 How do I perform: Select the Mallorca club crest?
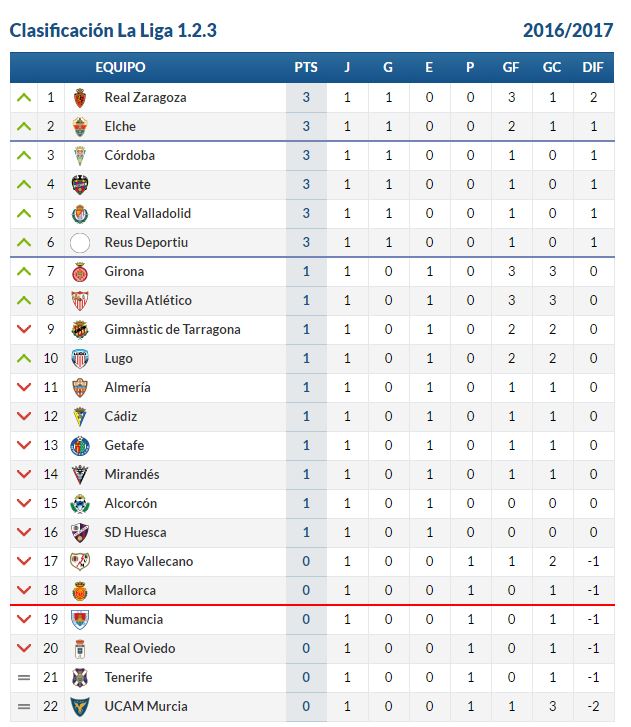(80, 591)
